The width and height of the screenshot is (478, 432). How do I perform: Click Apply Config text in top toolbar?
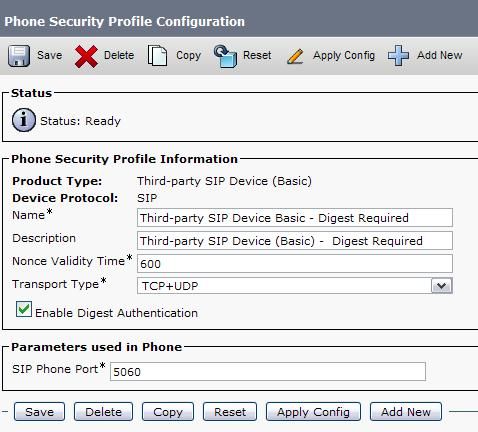tap(344, 55)
